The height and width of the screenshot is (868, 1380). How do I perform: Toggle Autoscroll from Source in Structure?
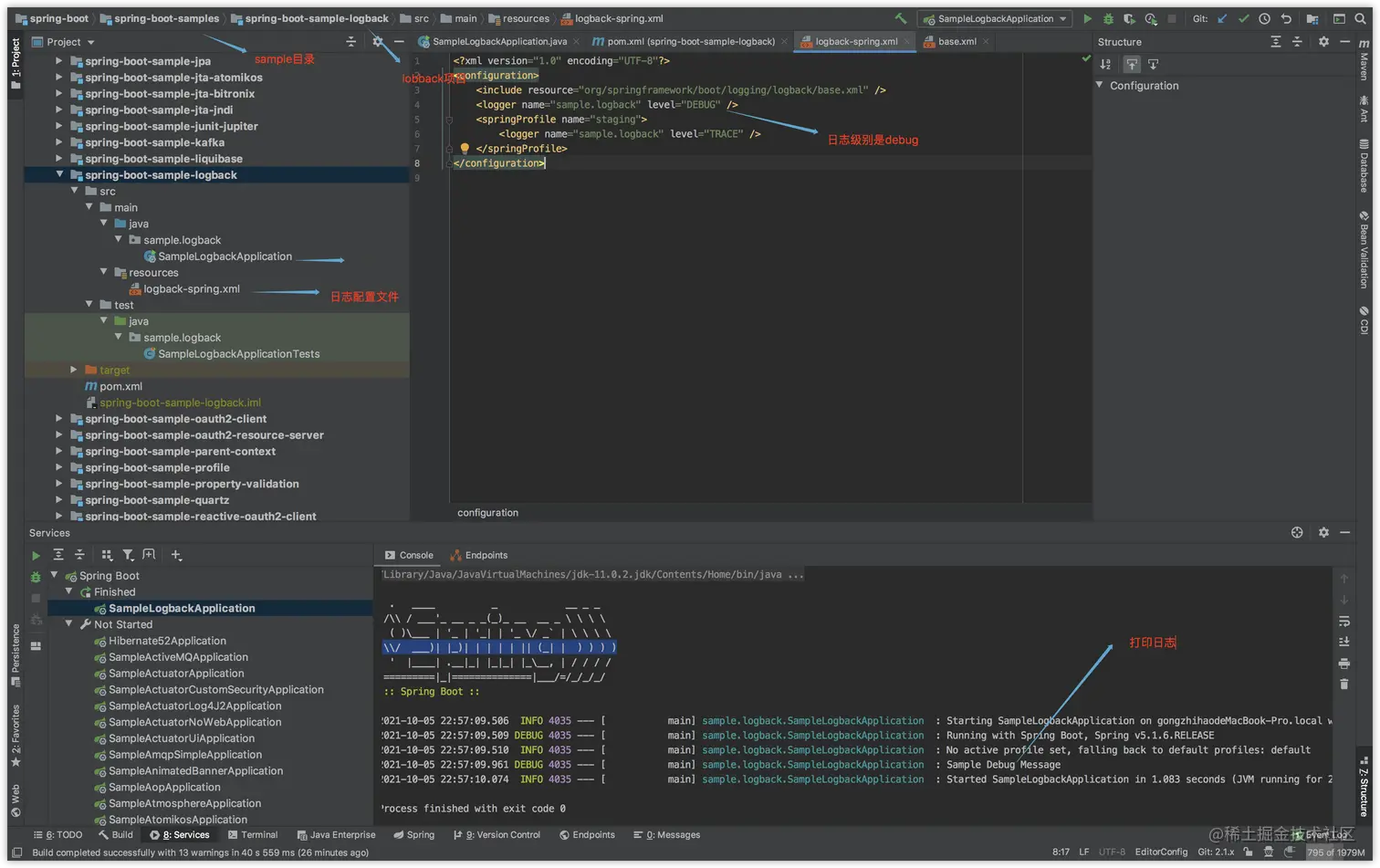pyautogui.click(x=1154, y=64)
